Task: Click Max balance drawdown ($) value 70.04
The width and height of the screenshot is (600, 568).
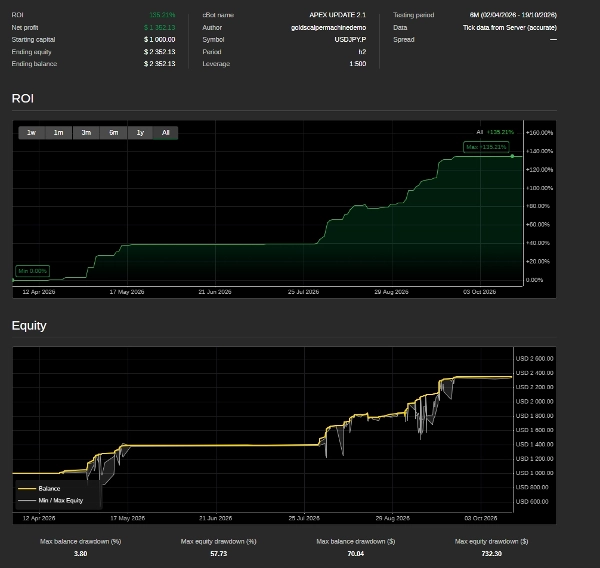Action: pos(355,553)
